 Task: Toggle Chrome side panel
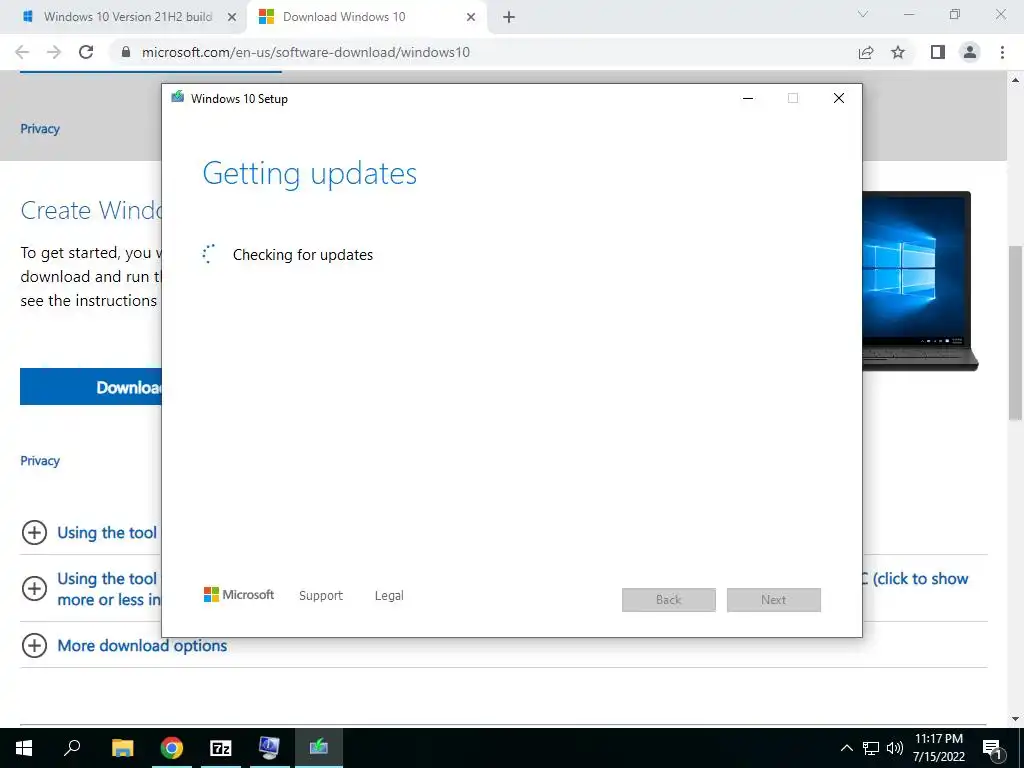pos(938,52)
